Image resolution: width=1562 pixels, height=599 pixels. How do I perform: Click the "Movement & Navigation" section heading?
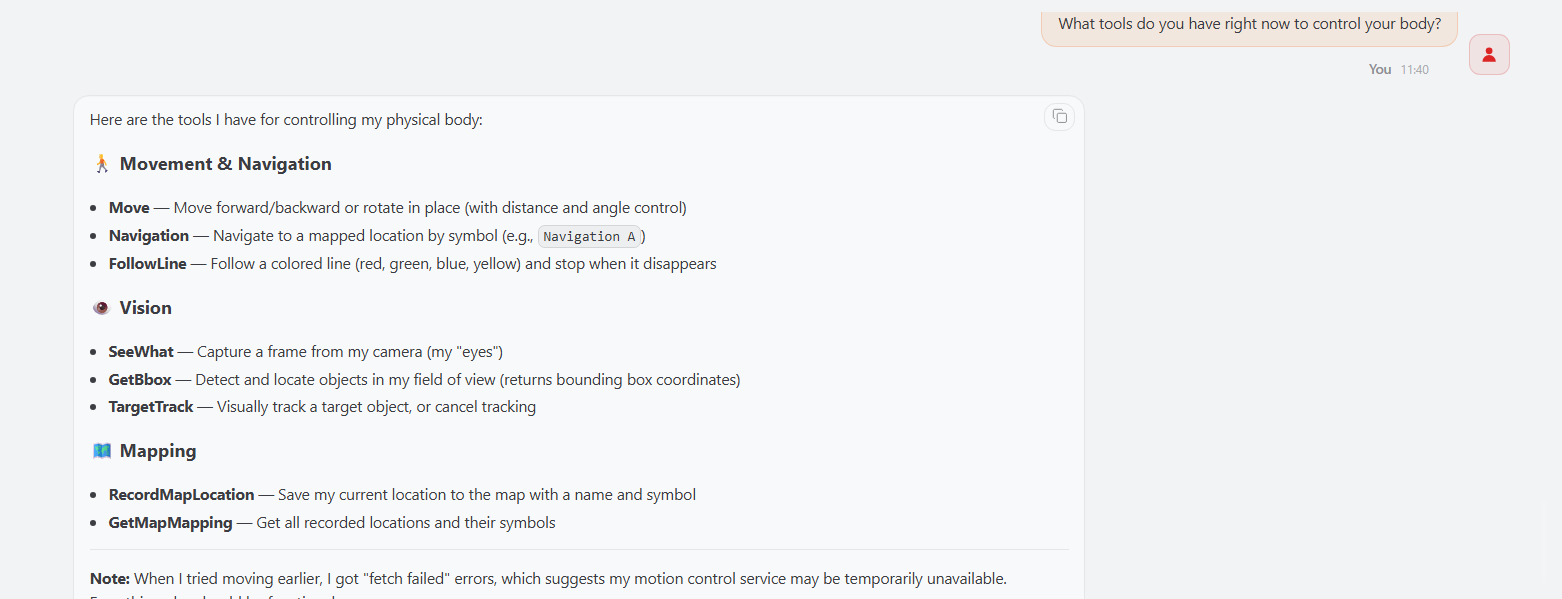point(226,164)
